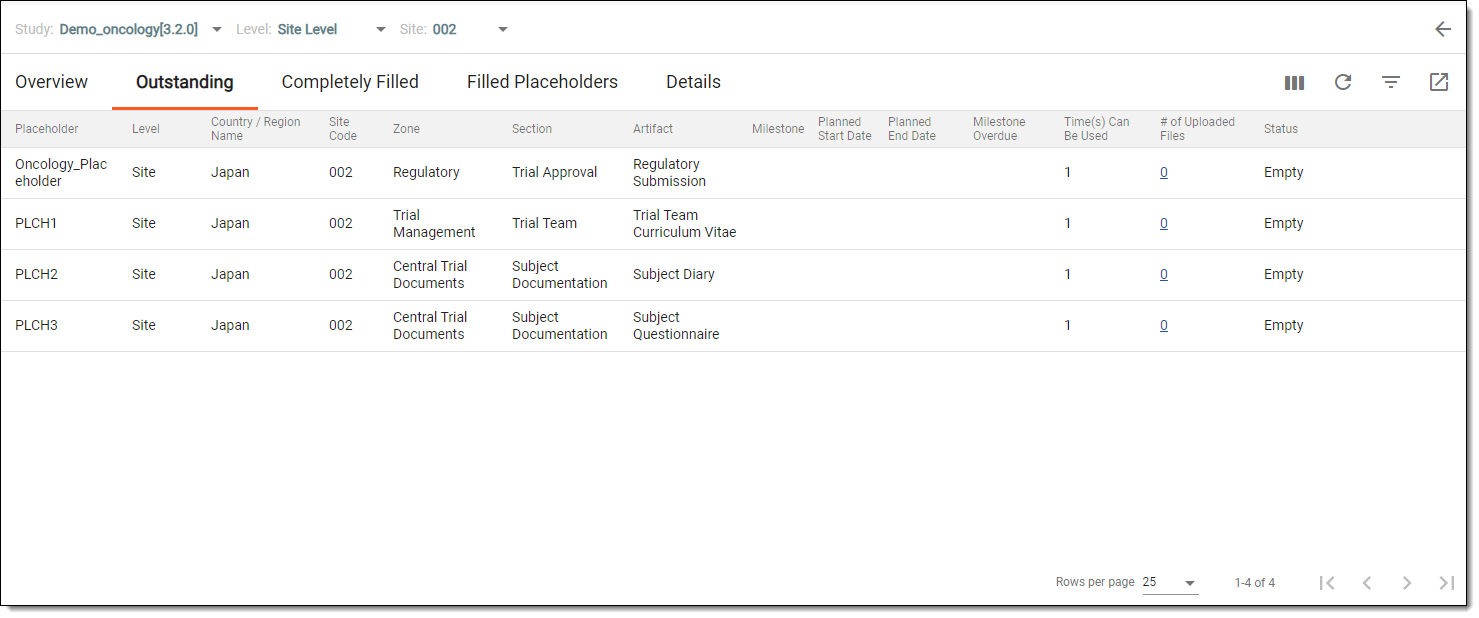The height and width of the screenshot is (618, 1479).
Task: Open the column chooser icon
Action: (x=1295, y=82)
